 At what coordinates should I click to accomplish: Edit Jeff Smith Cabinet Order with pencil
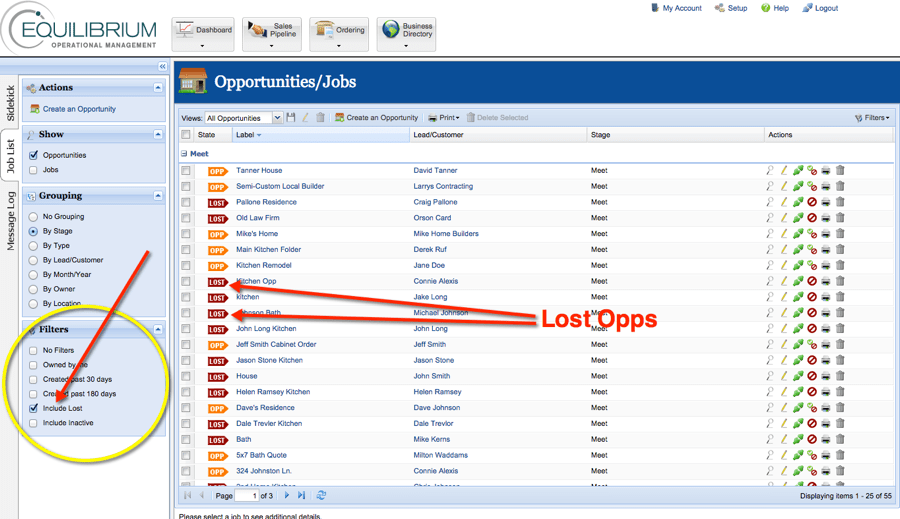click(x=783, y=344)
